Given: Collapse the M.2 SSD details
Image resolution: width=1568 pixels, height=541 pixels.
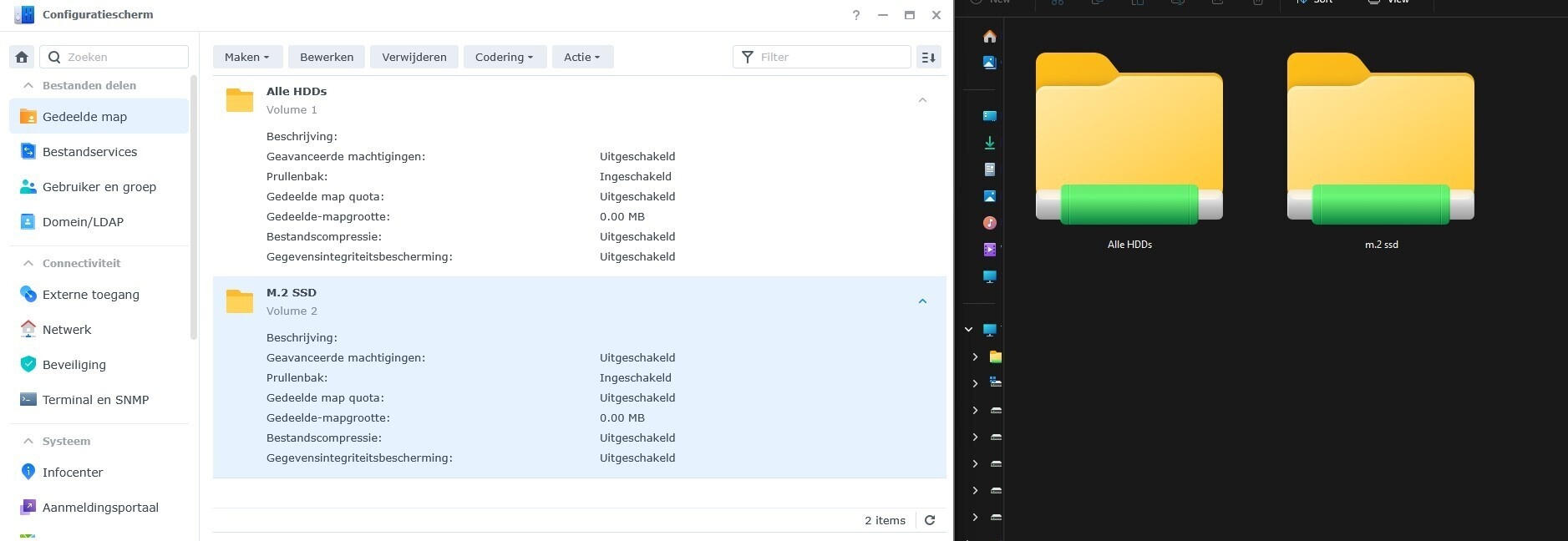Looking at the screenshot, I should coord(922,301).
